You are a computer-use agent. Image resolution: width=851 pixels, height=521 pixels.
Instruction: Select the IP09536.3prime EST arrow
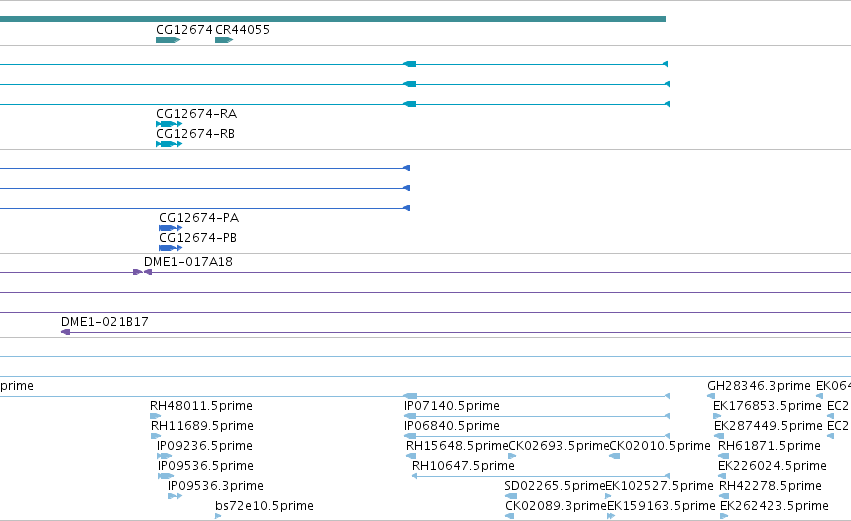click(x=175, y=496)
